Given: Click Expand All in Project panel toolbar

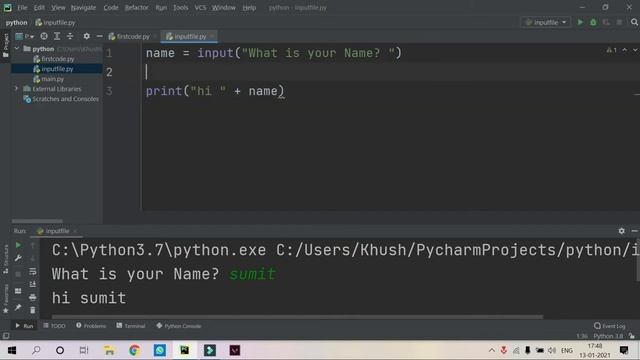Looking at the screenshot, I should click(x=57, y=36).
